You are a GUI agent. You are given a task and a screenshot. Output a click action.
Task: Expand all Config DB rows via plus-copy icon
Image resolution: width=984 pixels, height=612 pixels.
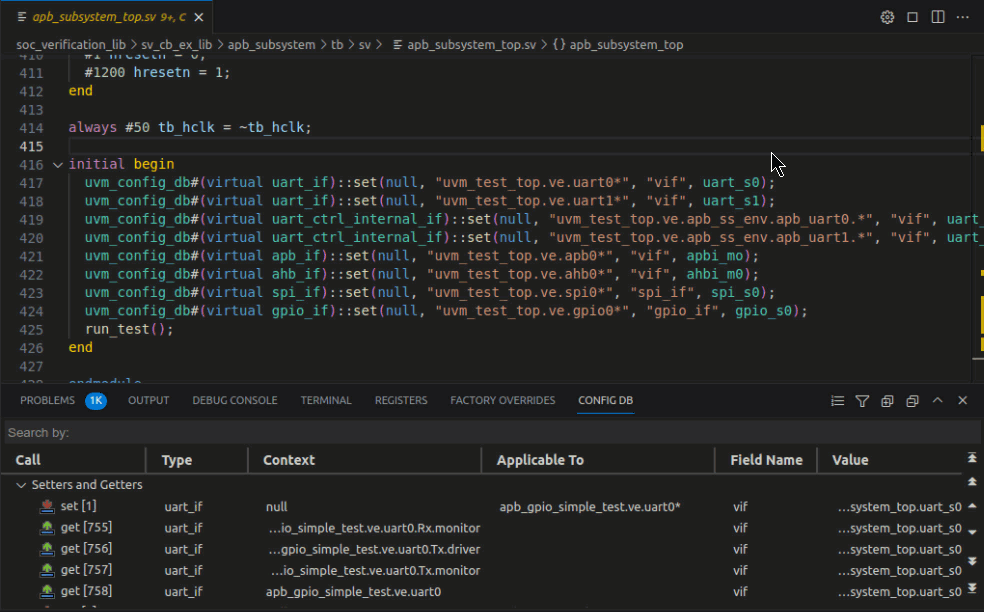(x=887, y=400)
